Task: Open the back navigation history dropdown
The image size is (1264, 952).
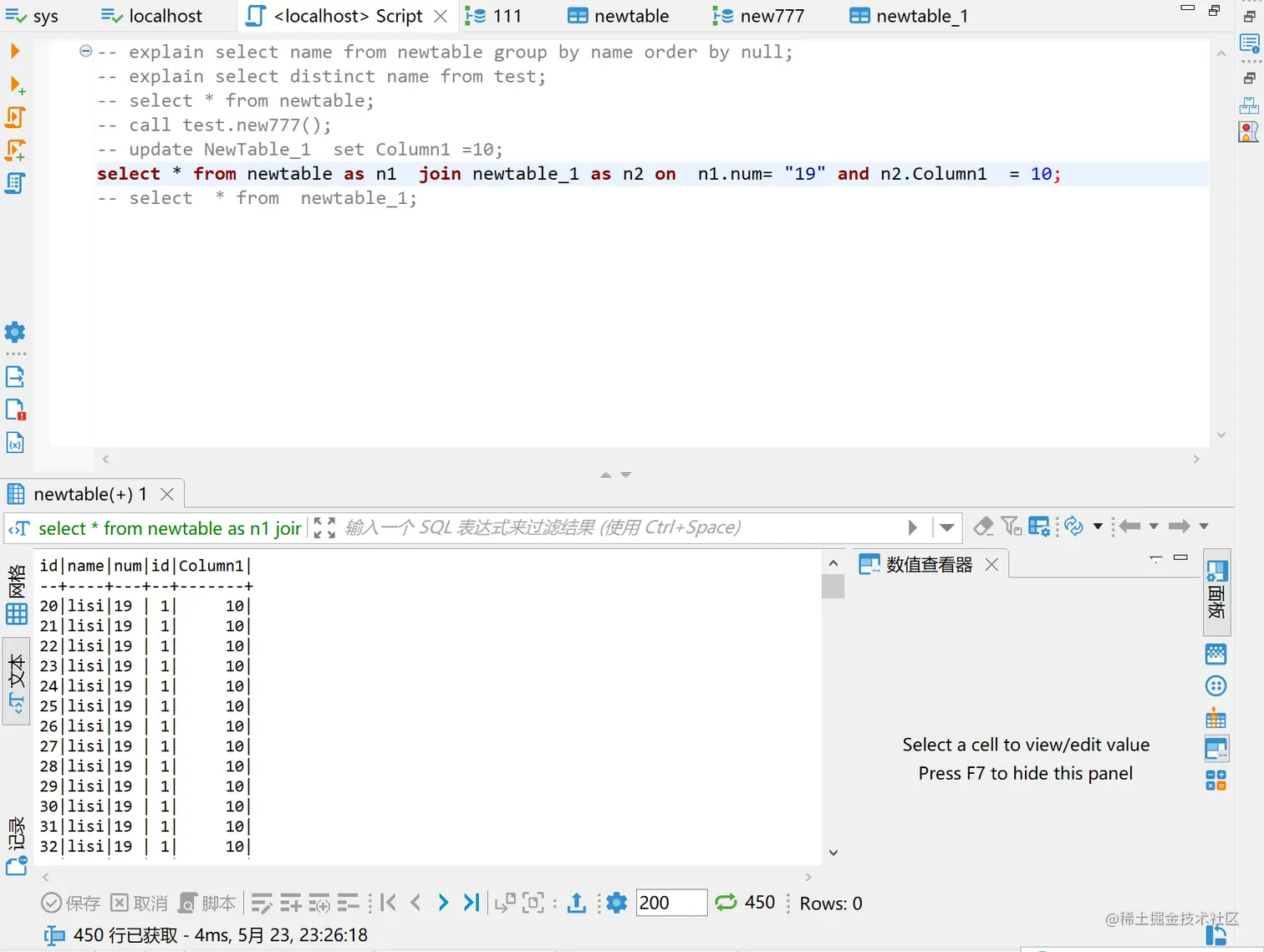Action: point(1154,526)
